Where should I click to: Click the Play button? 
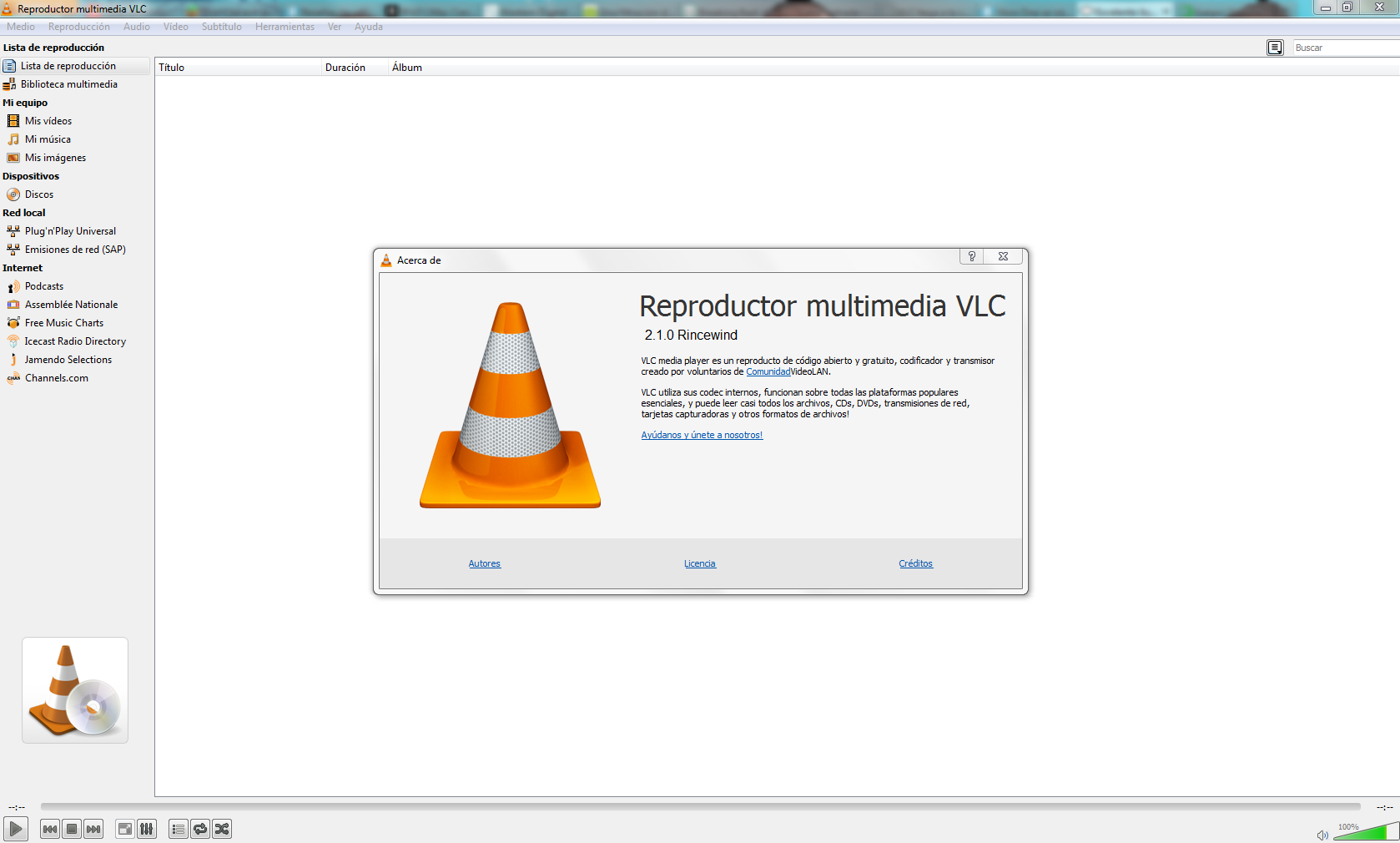coord(16,829)
